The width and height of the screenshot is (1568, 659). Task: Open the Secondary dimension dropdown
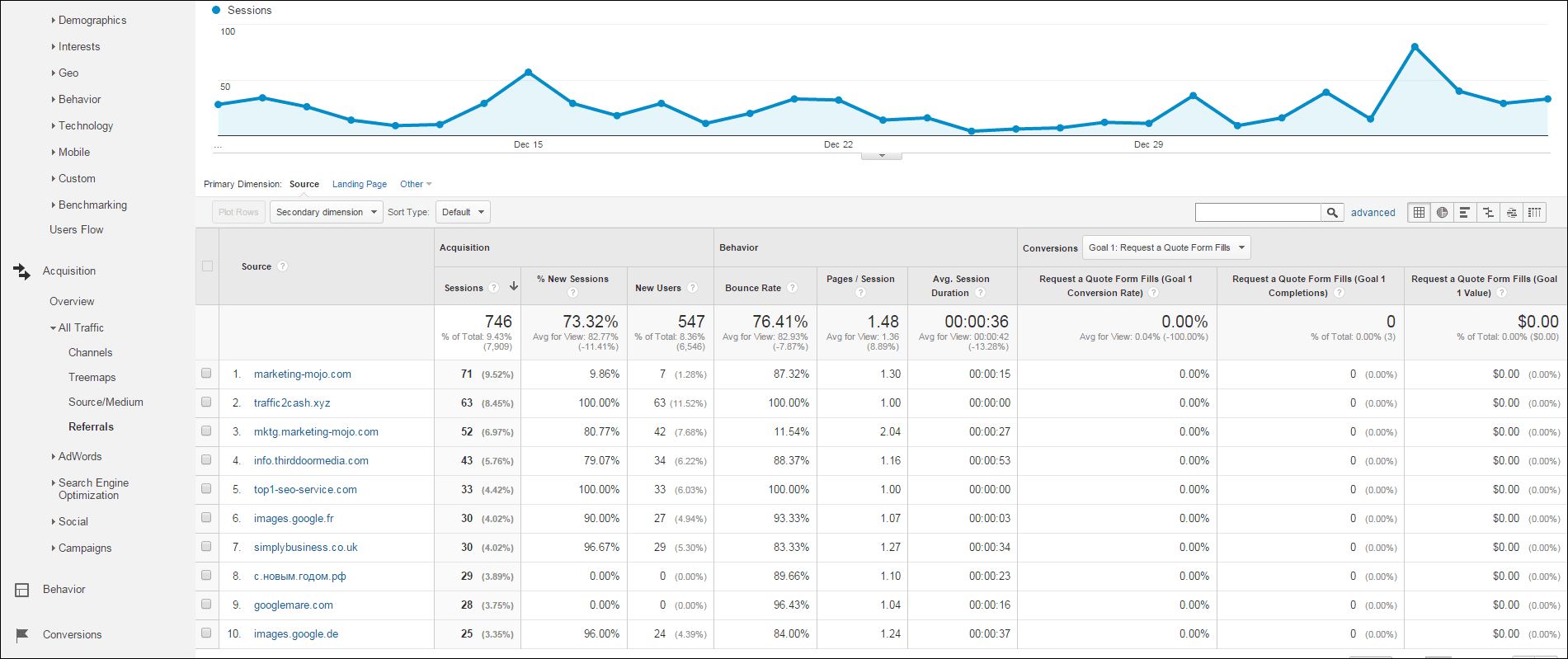327,212
